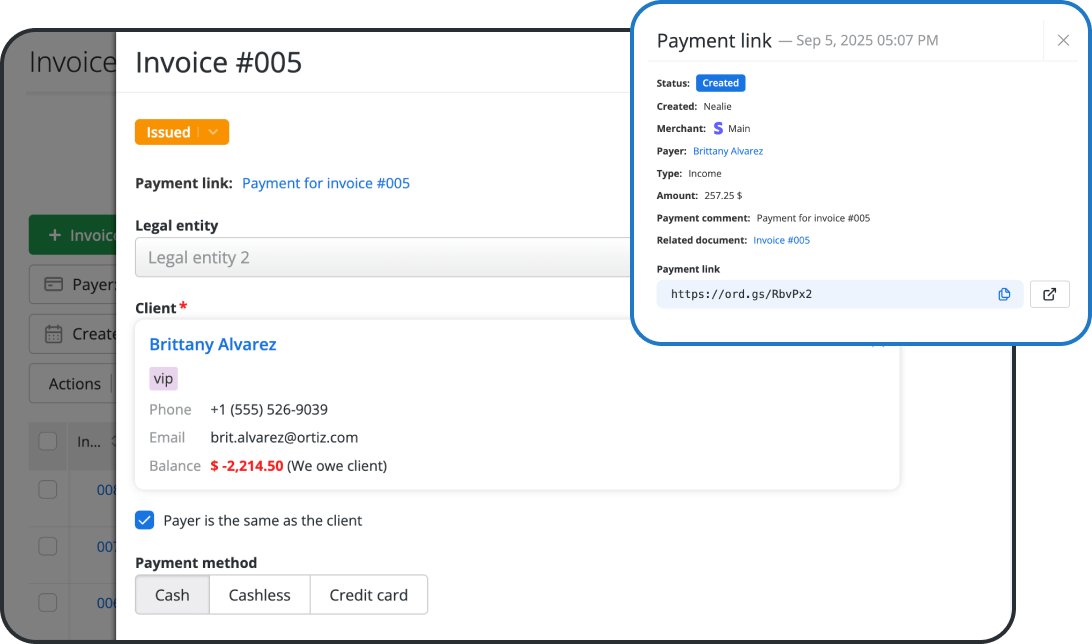The height and width of the screenshot is (644, 1092).
Task: Select the Cashless payment method tab
Action: (258, 594)
